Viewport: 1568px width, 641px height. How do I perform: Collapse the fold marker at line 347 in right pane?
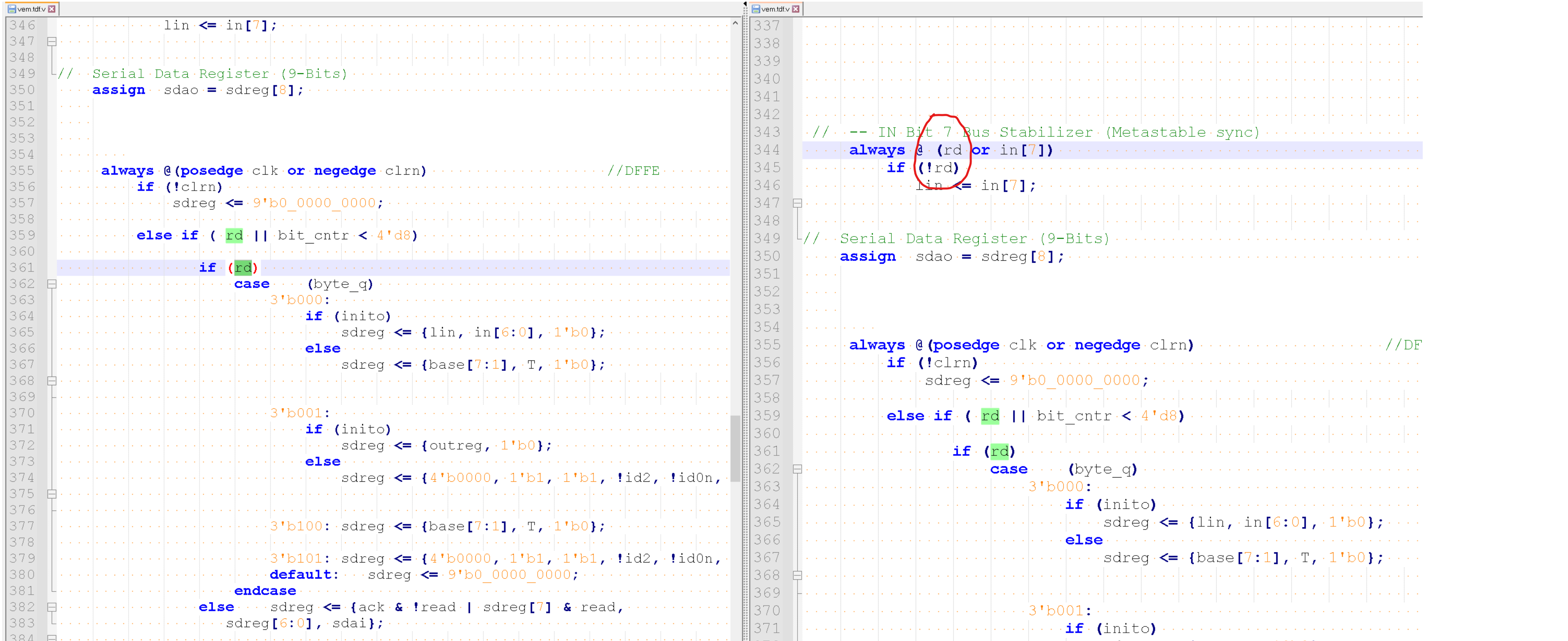click(797, 203)
